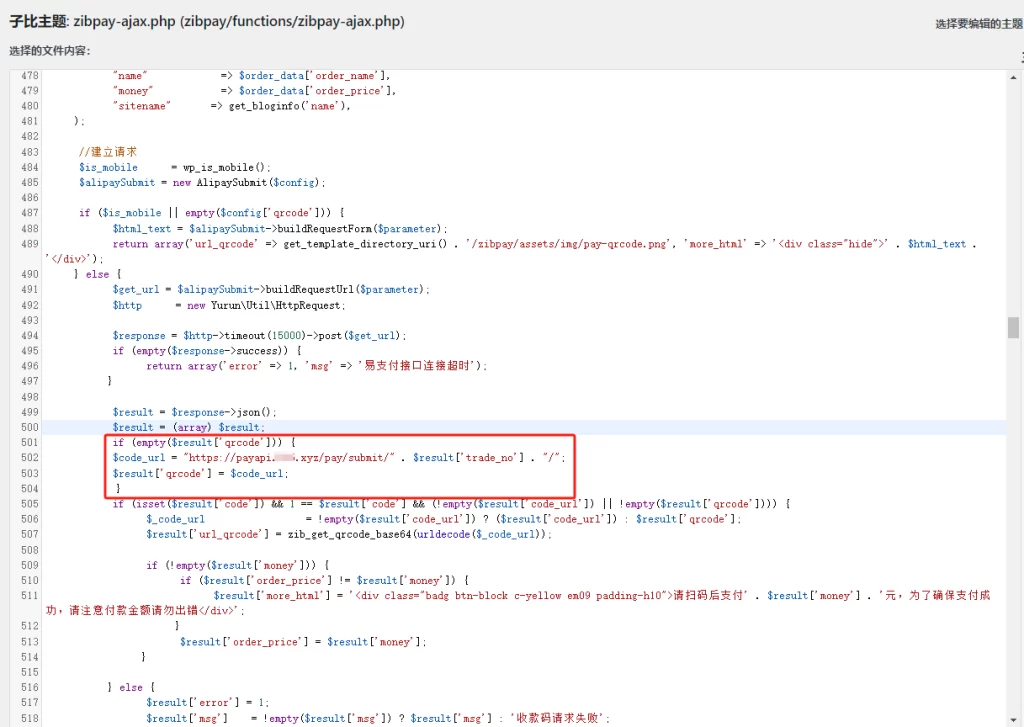Image resolution: width=1024 pixels, height=727 pixels.
Task: Click the code editor vertical scrollbar thumb
Action: (x=1013, y=328)
